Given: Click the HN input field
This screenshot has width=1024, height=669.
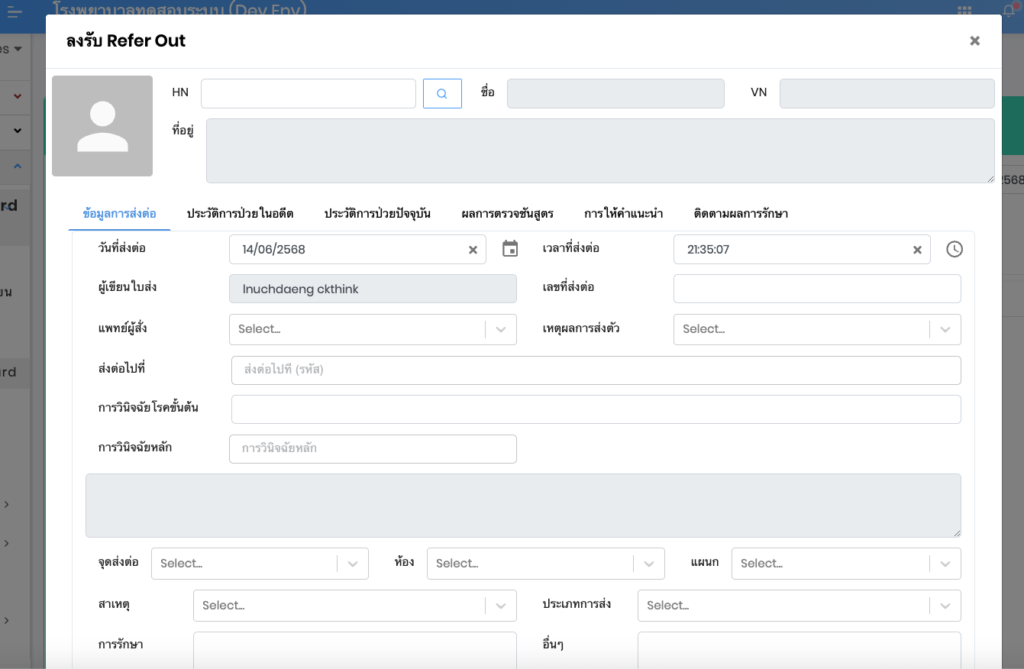Looking at the screenshot, I should (308, 94).
